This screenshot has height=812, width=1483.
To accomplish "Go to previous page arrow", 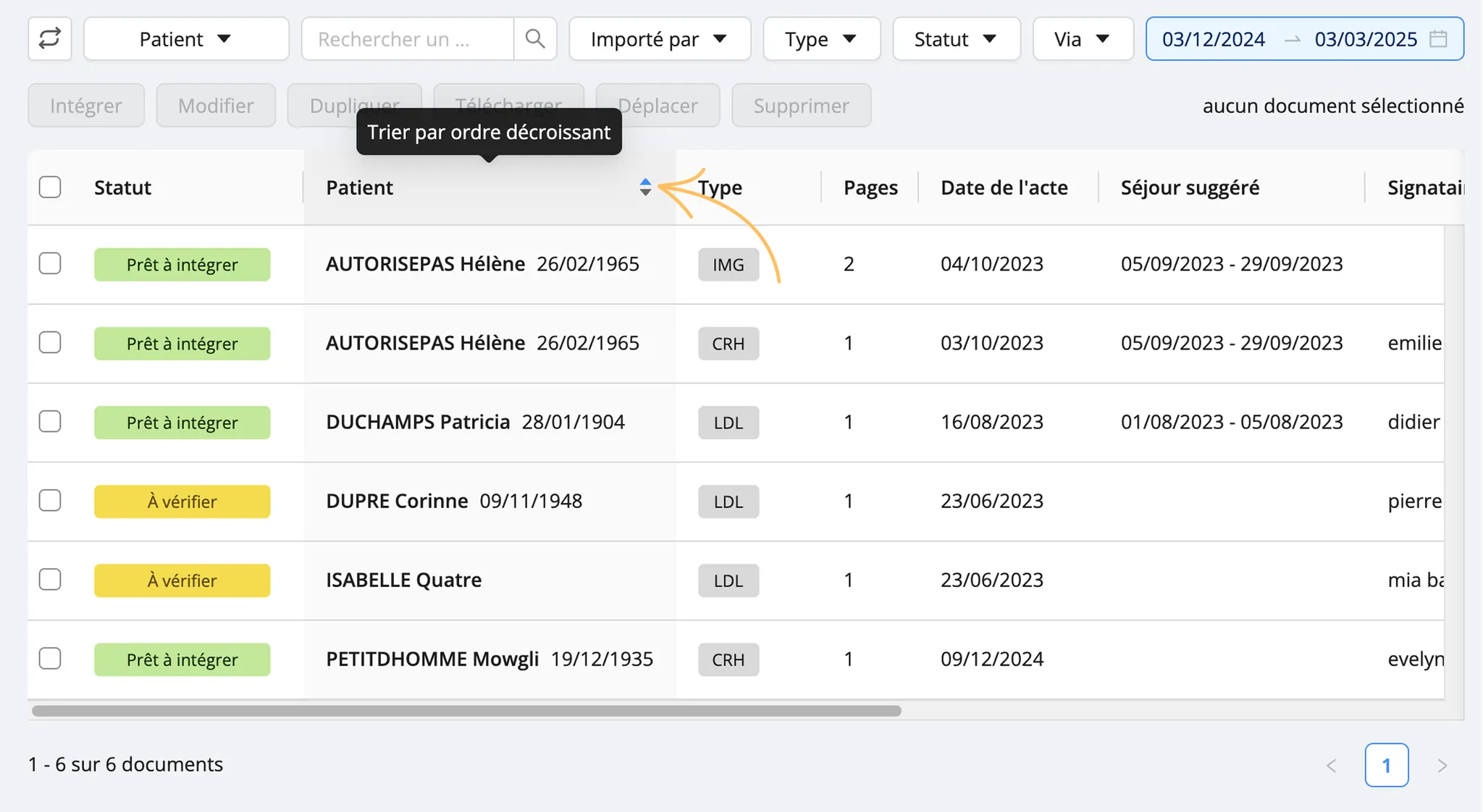I will coord(1331,766).
